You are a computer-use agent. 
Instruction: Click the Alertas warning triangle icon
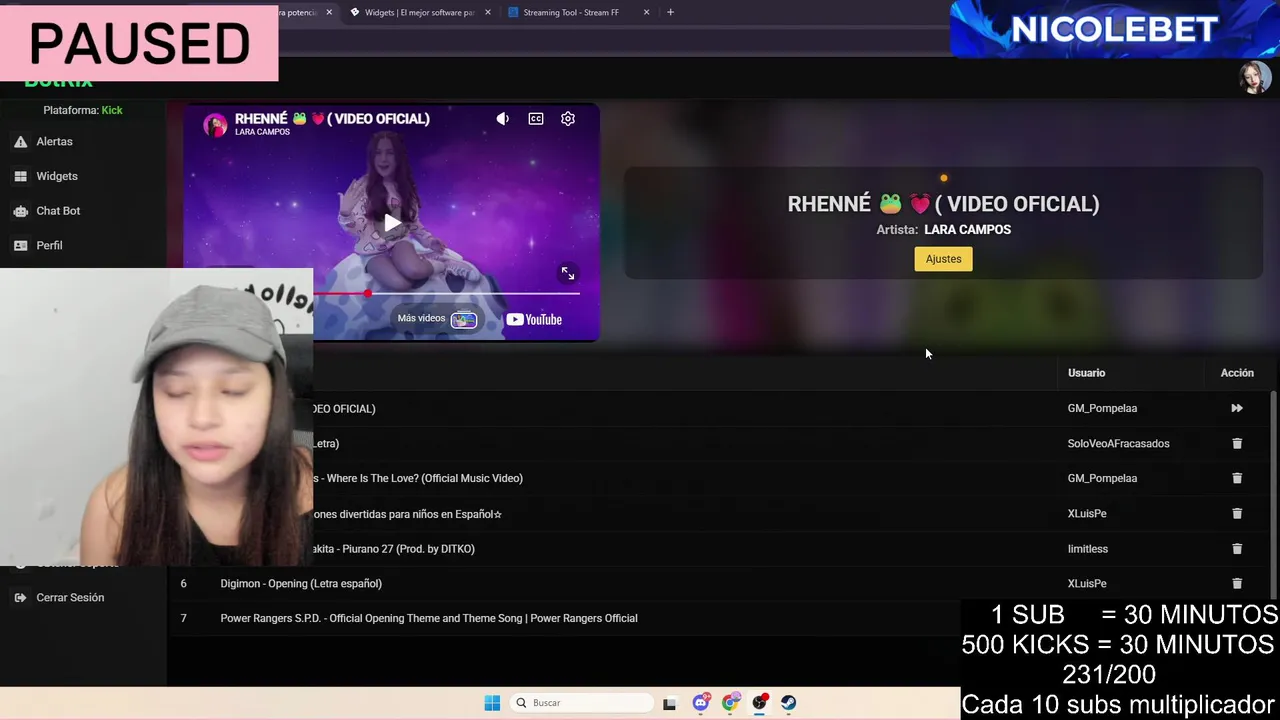point(20,142)
